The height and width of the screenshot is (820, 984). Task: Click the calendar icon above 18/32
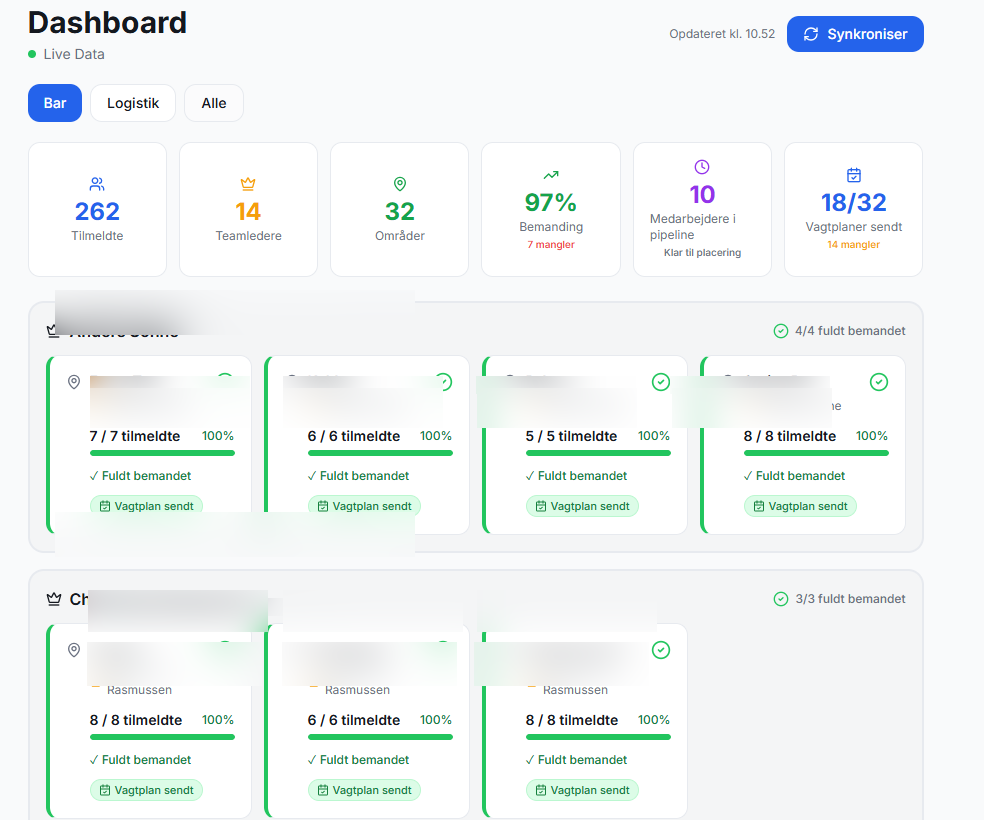point(853,175)
